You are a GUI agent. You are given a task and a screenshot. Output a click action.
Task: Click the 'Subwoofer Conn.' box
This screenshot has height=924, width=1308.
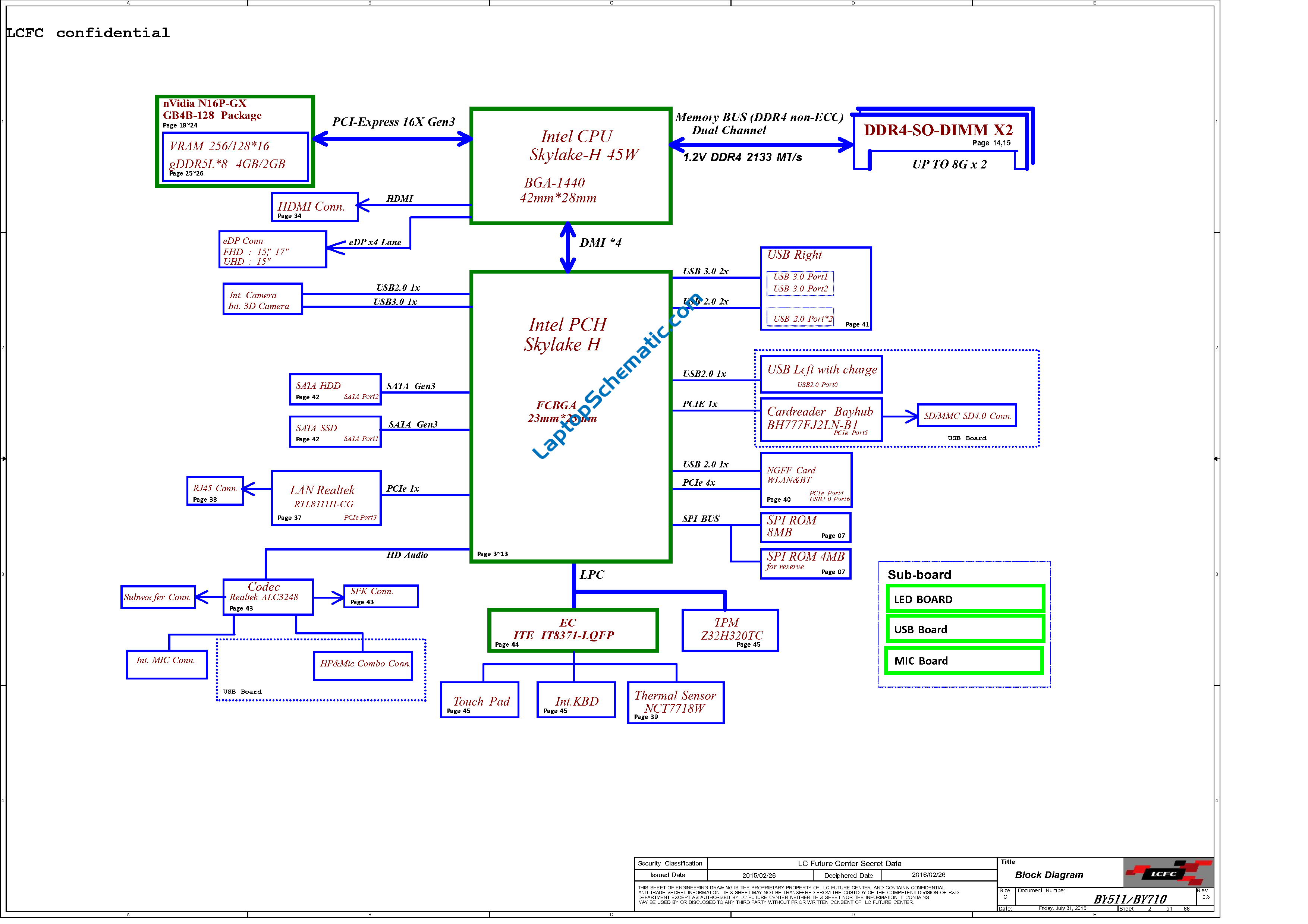[x=158, y=597]
